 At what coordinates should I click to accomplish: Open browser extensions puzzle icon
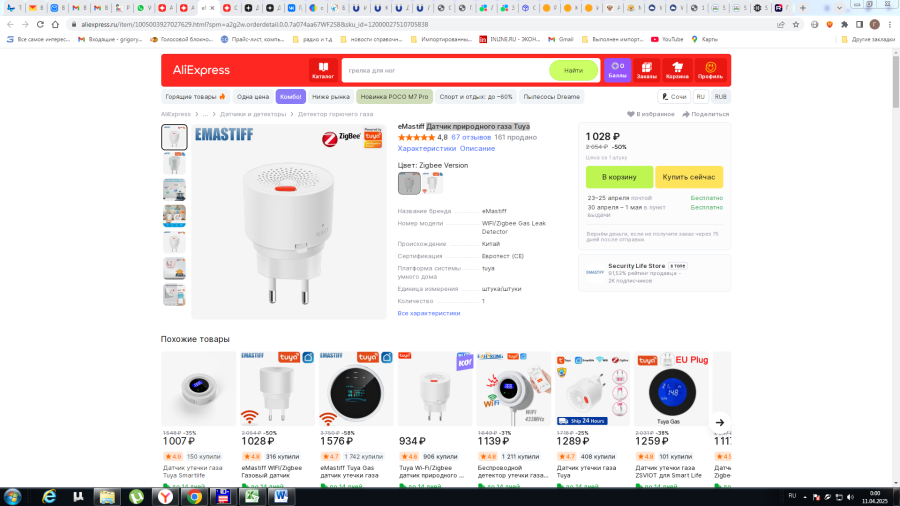click(844, 25)
